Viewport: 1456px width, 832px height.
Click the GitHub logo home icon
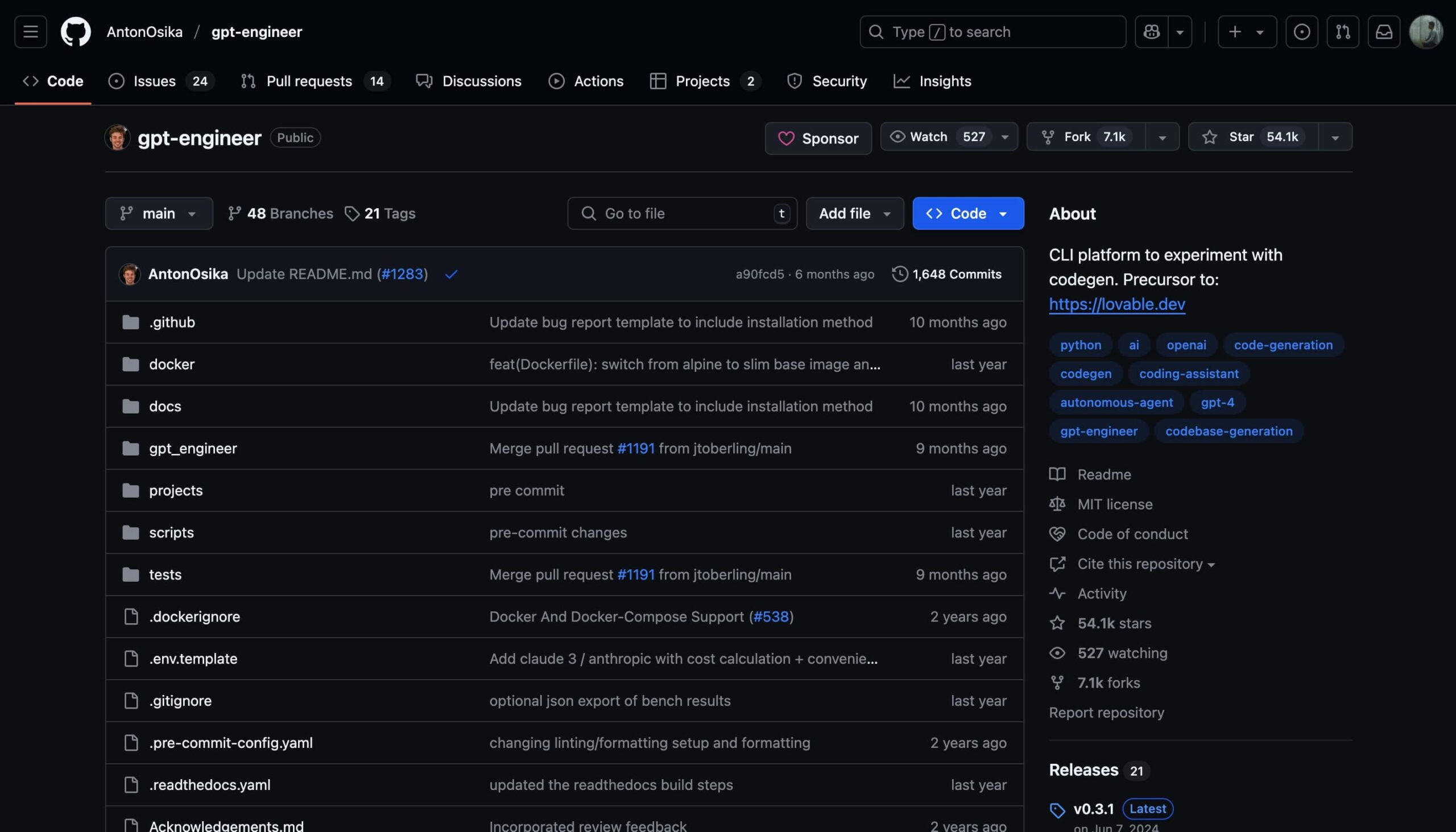(76, 32)
